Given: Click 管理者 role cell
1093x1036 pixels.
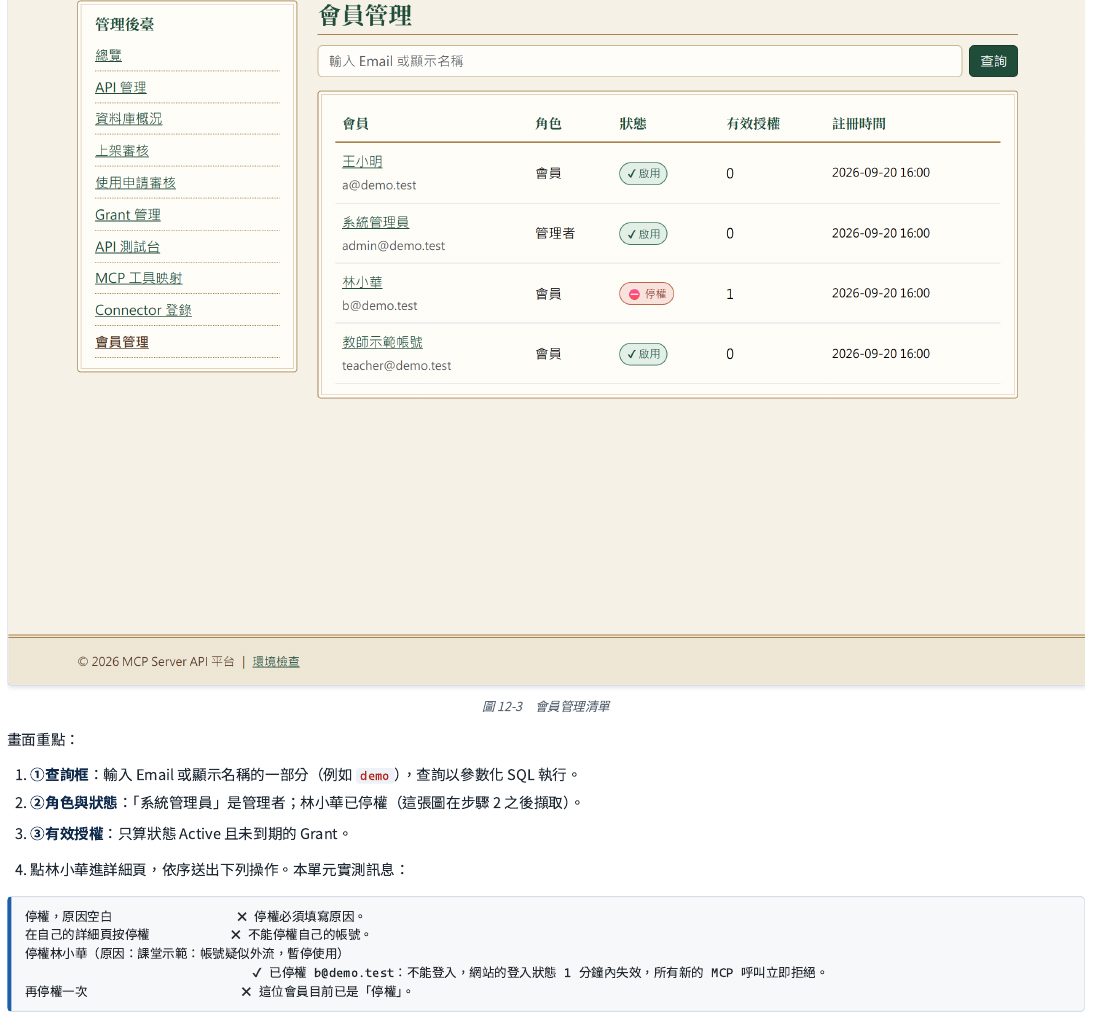Looking at the screenshot, I should 555,234.
